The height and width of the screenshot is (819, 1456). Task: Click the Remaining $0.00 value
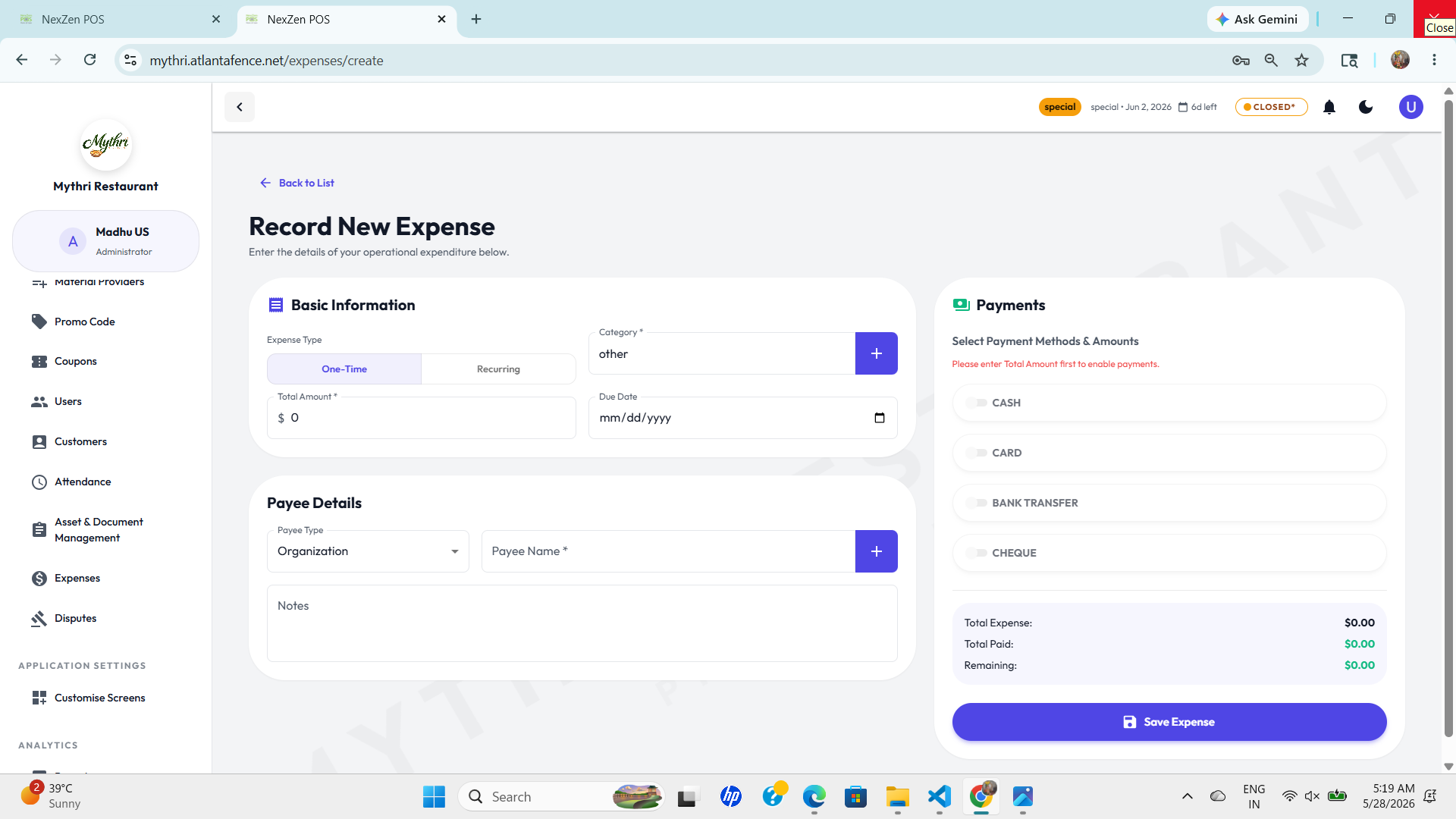(x=1359, y=665)
